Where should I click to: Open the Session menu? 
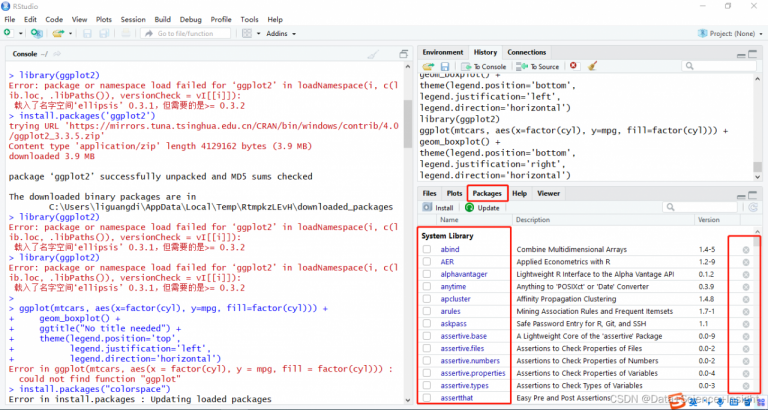(132, 19)
